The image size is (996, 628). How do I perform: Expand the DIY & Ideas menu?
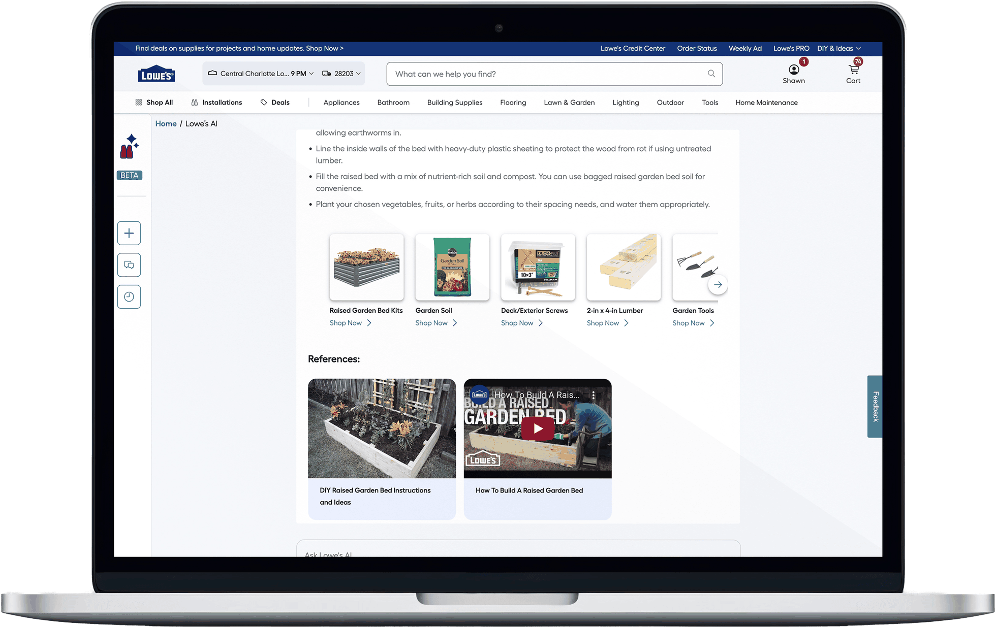[x=839, y=48]
